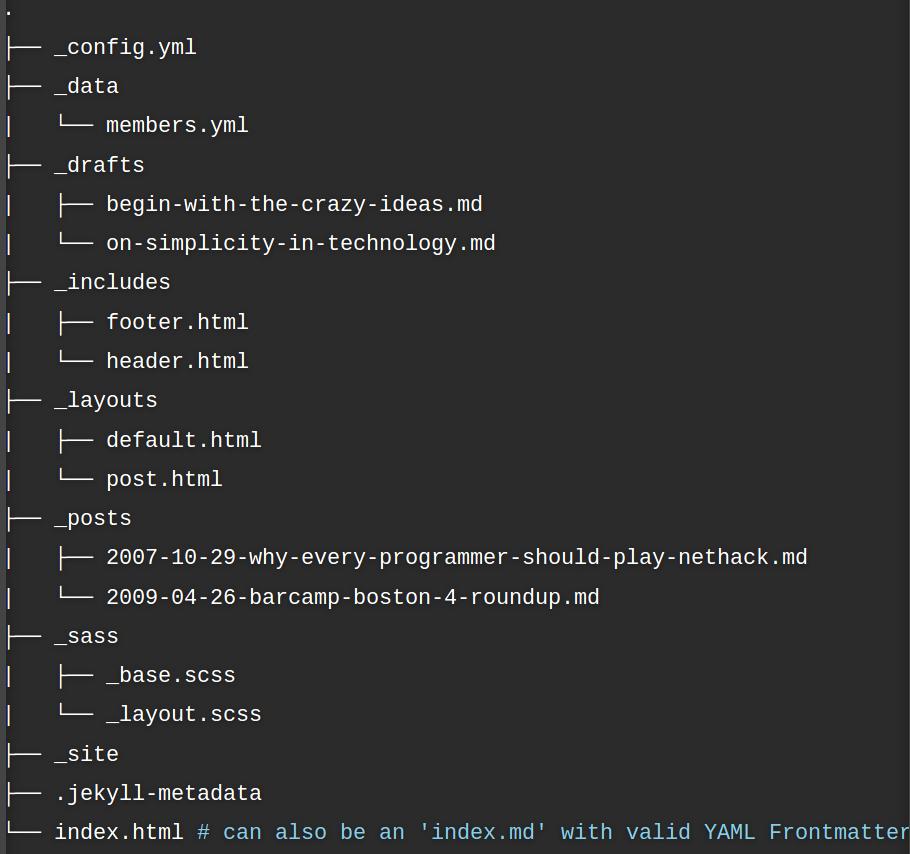Select the _layouts directory entry
The height and width of the screenshot is (854, 910).
pyautogui.click(x=106, y=400)
